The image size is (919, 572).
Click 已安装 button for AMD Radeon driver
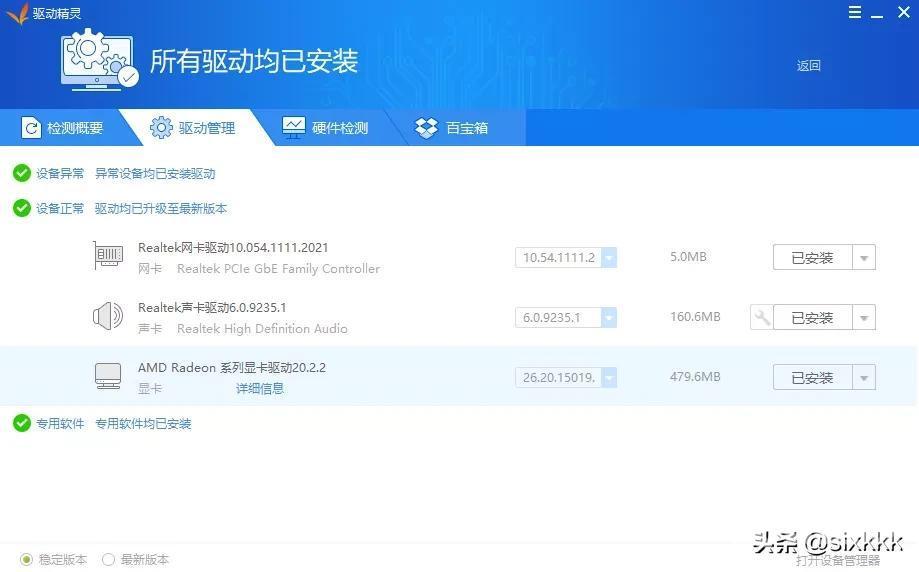pyautogui.click(x=812, y=377)
